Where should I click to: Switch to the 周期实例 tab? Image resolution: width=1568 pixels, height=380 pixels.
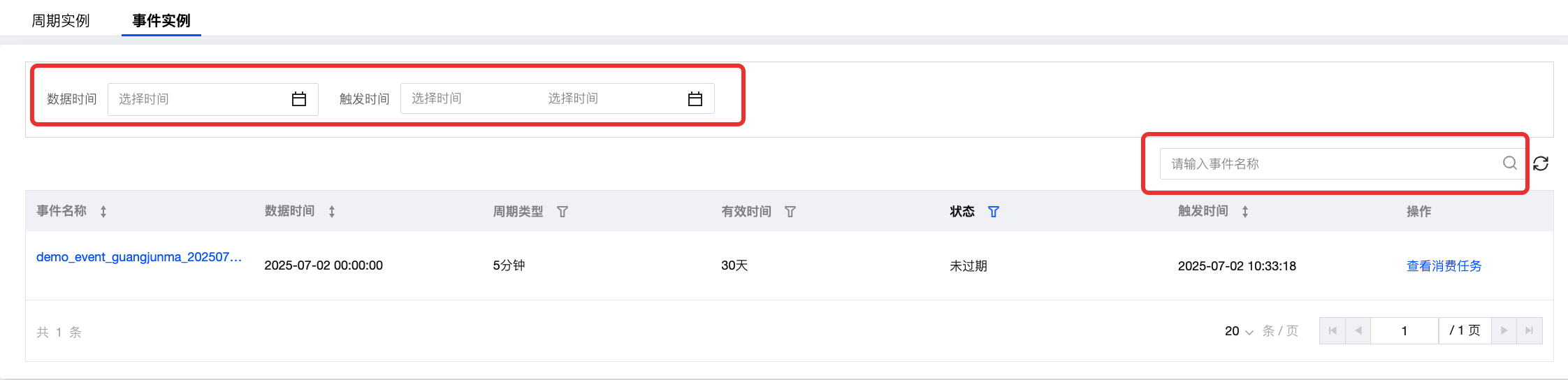61,20
